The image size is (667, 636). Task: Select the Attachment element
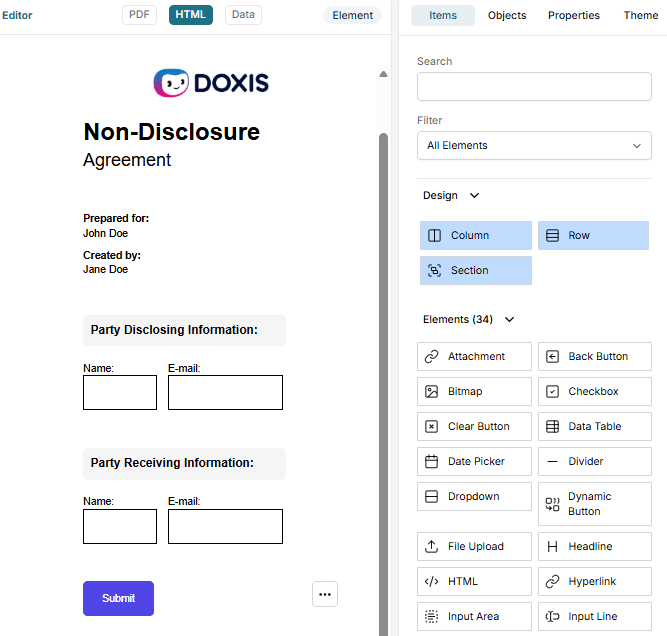(x=474, y=356)
